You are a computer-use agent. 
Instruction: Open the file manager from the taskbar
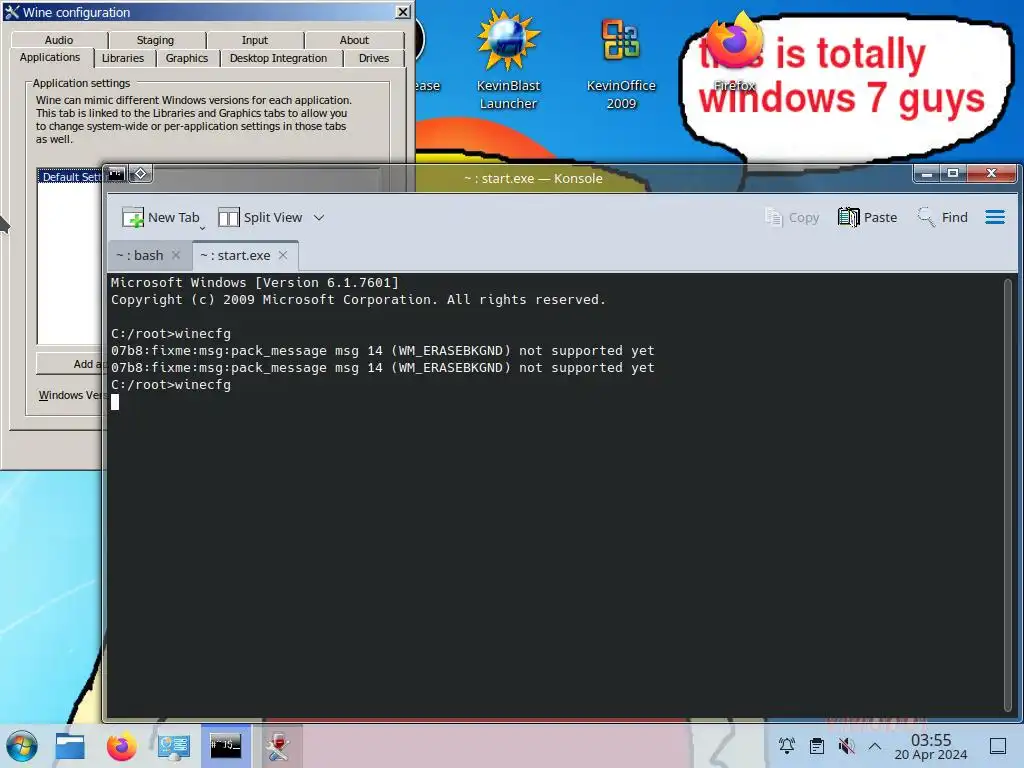(70, 746)
